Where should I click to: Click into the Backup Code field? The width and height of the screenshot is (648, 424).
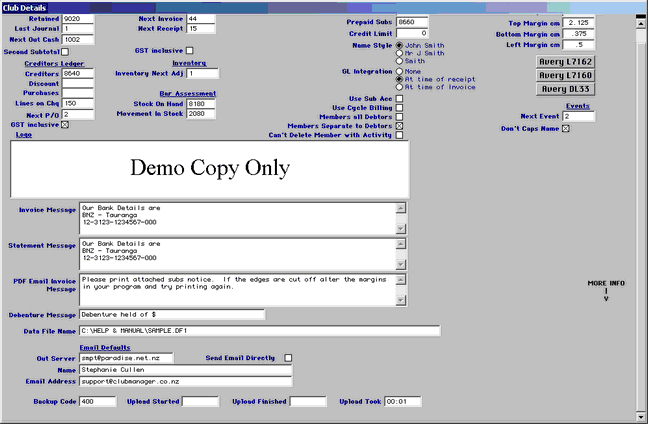[98, 401]
